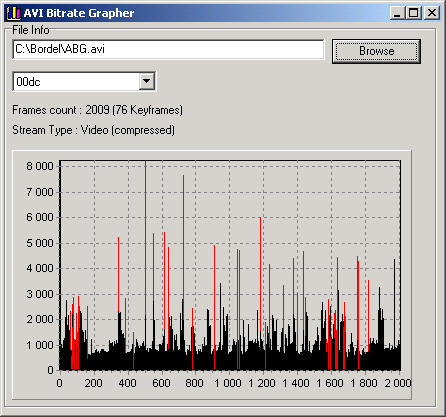Click the Browse button
The image size is (446, 417).
pos(376,51)
